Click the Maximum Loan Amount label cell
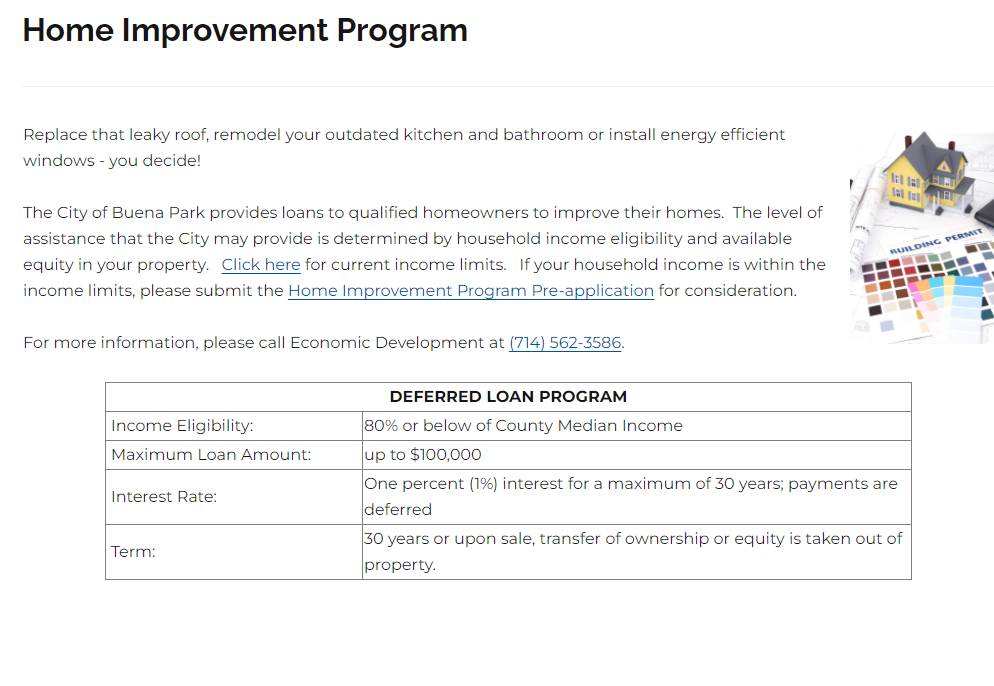The height and width of the screenshot is (686, 994). click(234, 455)
